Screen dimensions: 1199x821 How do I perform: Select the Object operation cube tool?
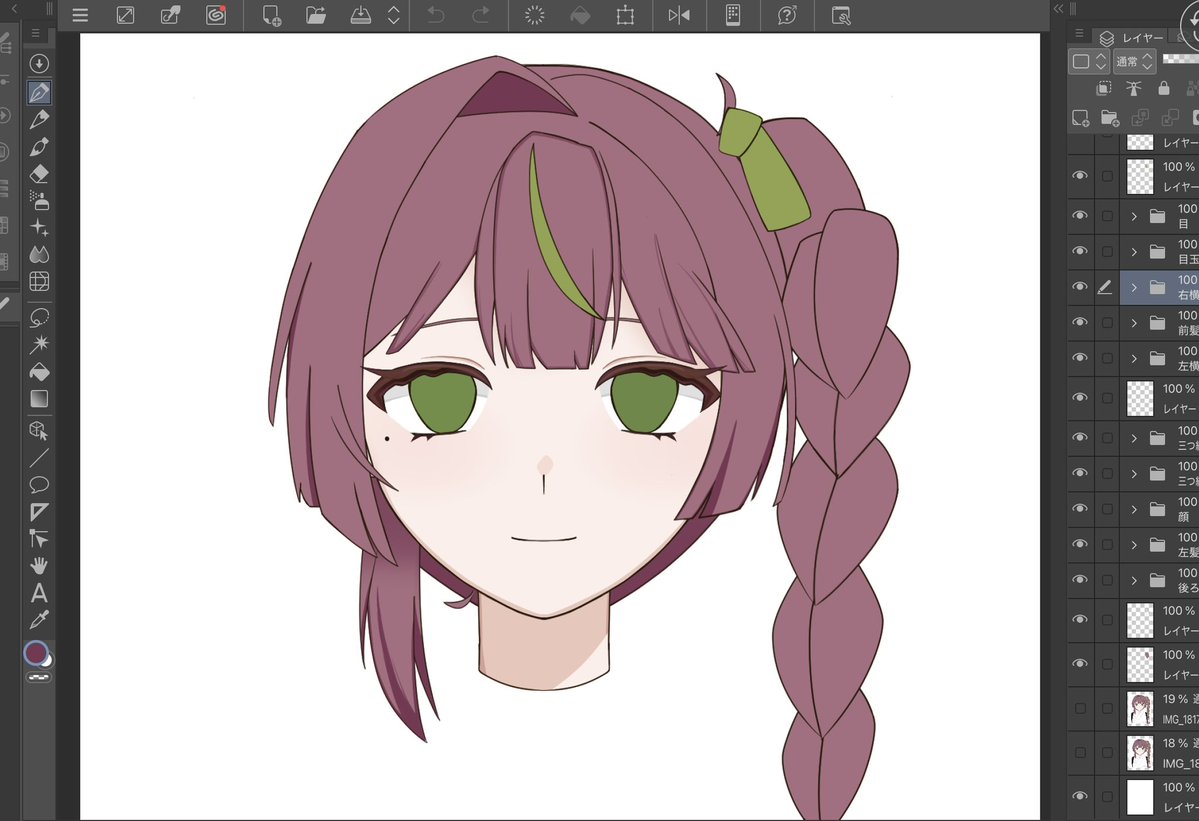click(39, 430)
